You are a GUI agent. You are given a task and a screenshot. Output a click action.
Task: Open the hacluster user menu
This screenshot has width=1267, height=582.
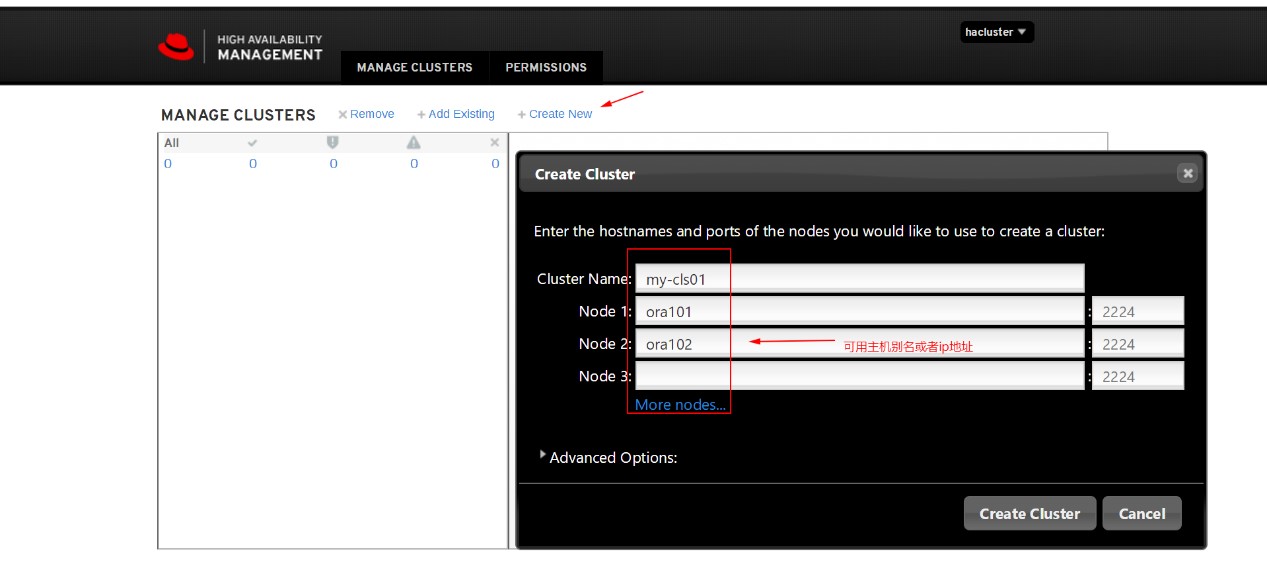click(996, 31)
